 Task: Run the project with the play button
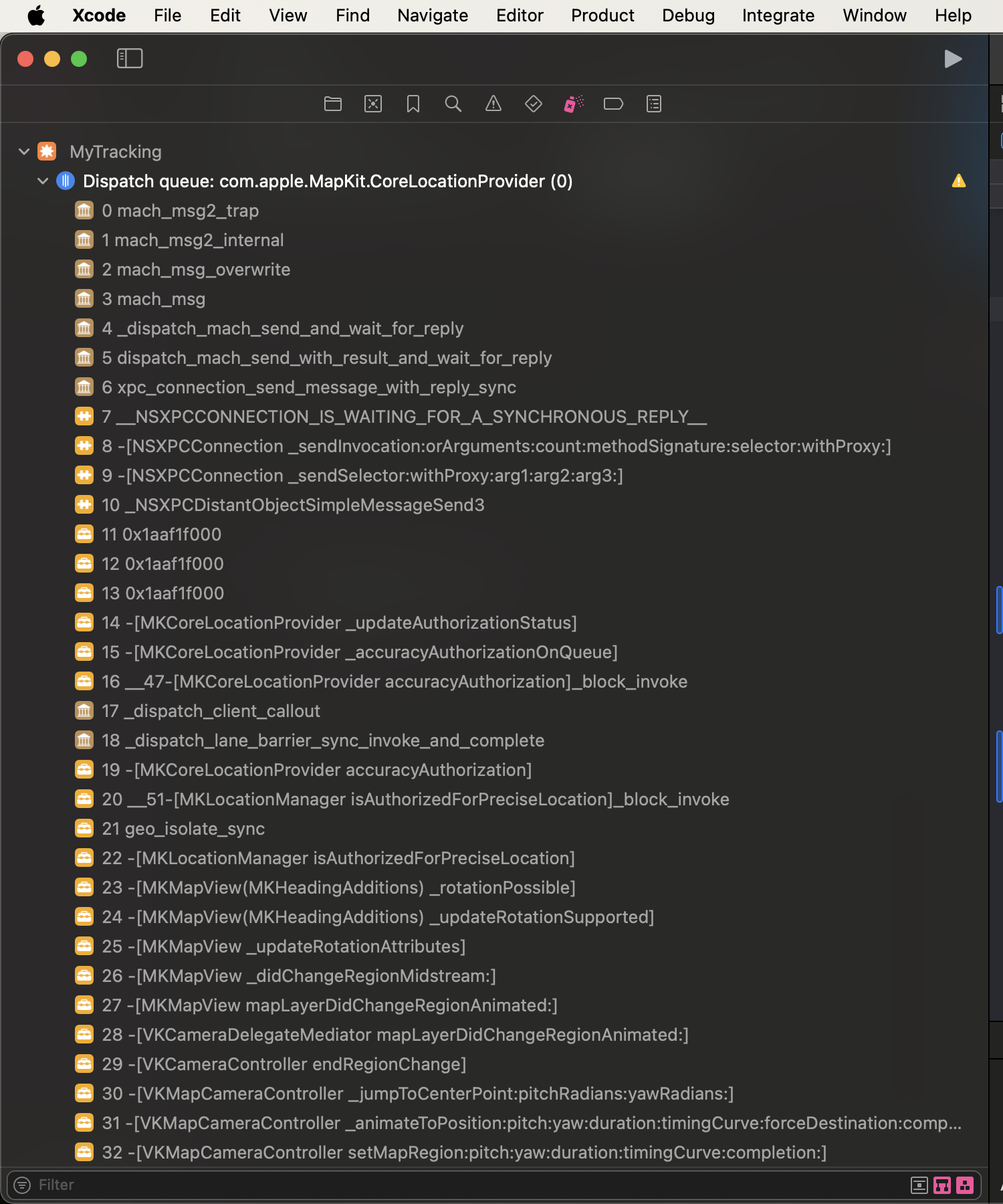click(953, 59)
